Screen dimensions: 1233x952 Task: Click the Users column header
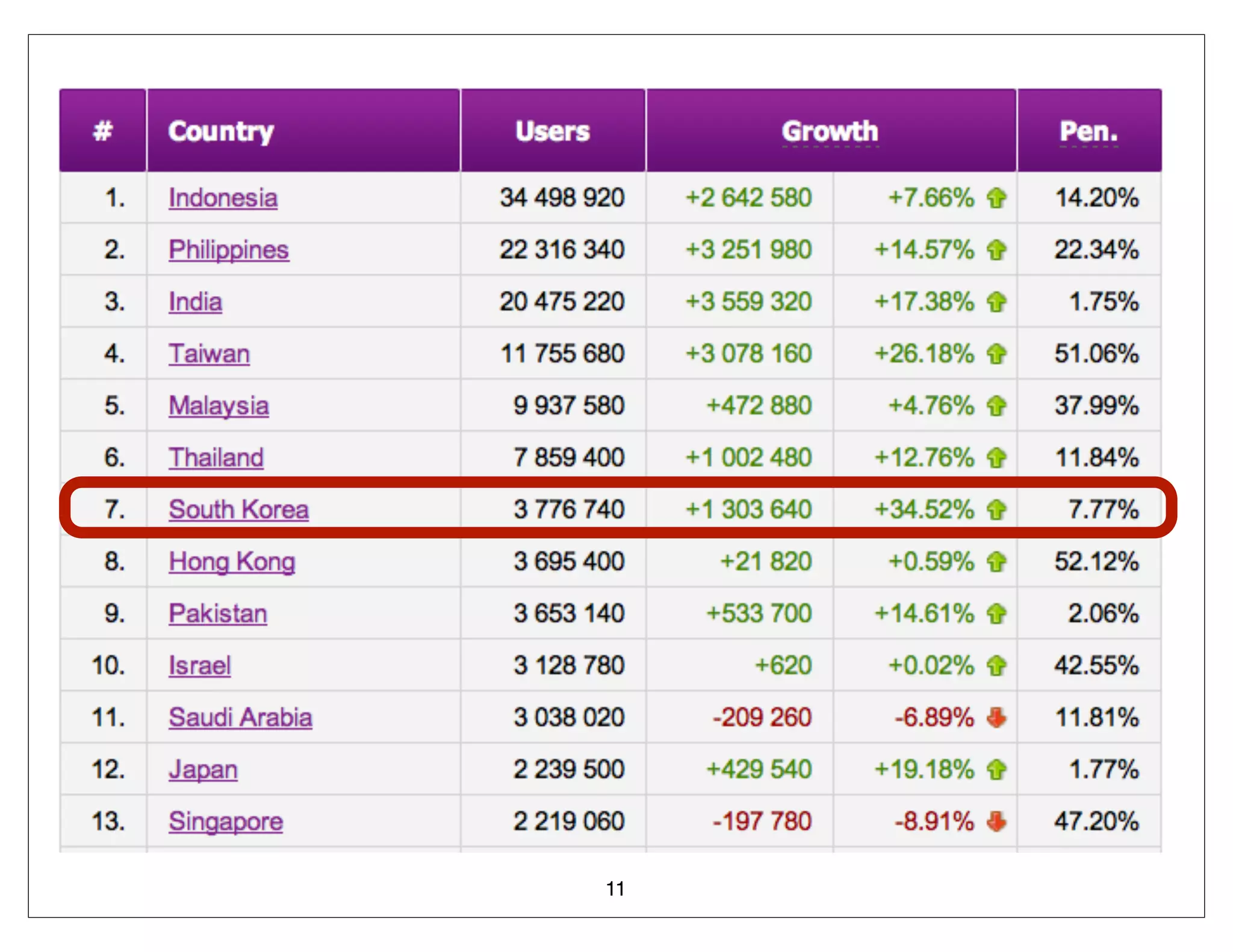point(552,131)
